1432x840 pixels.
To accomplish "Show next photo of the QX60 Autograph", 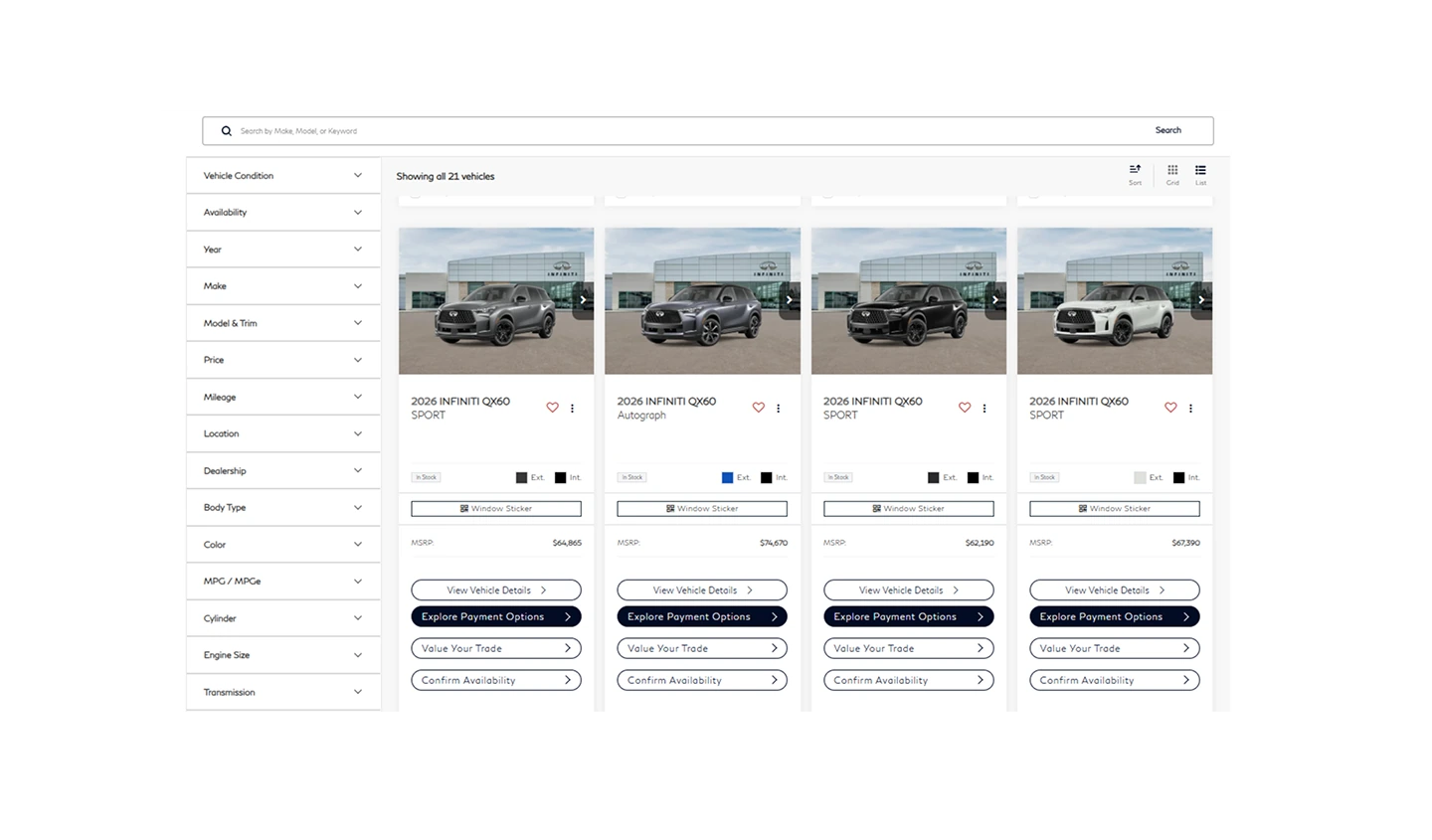I will coord(790,299).
